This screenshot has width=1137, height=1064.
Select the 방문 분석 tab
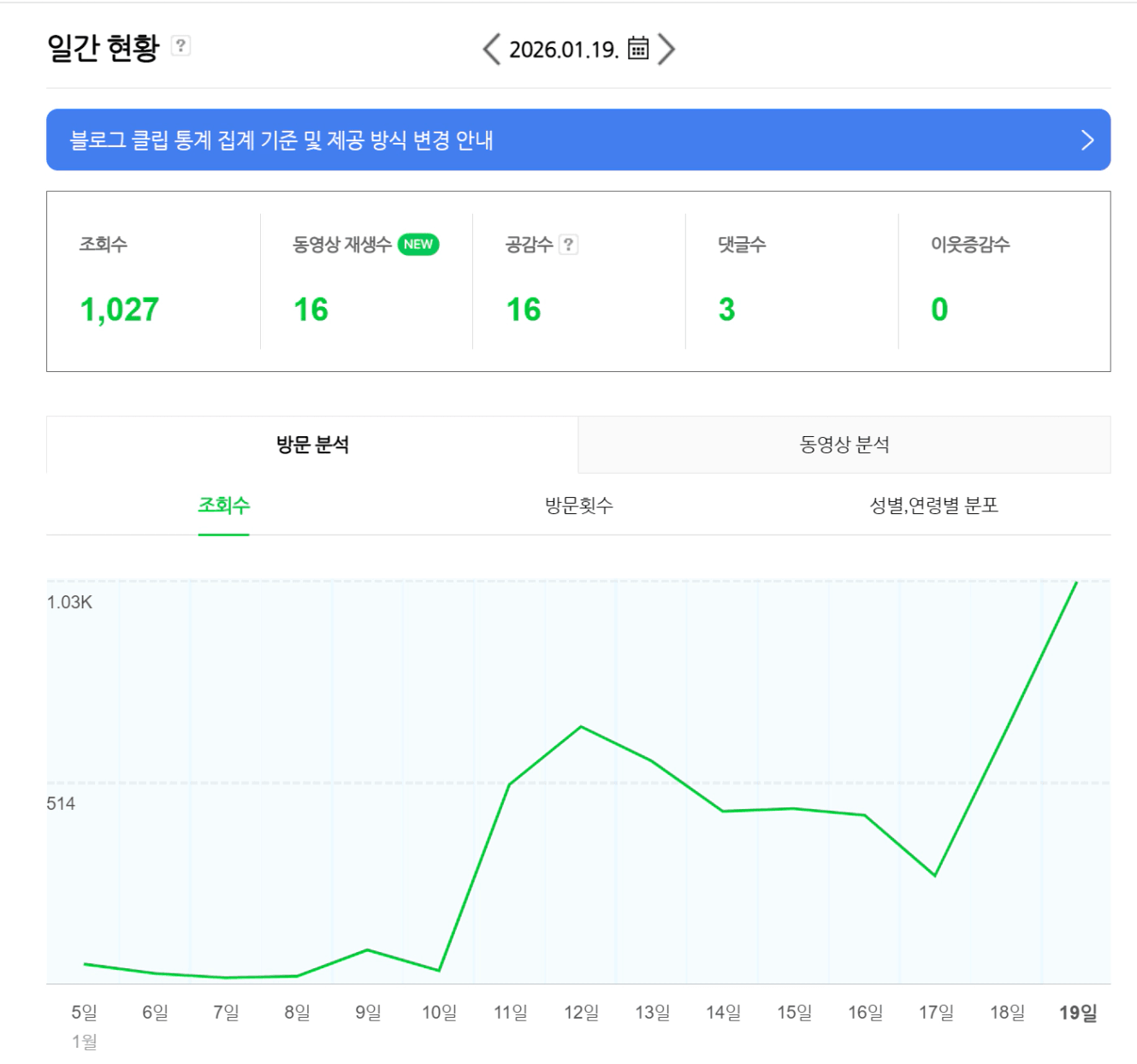click(x=312, y=445)
